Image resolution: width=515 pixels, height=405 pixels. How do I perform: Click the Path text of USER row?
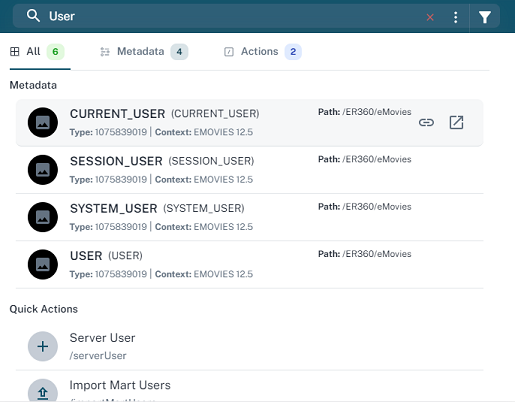[365, 254]
